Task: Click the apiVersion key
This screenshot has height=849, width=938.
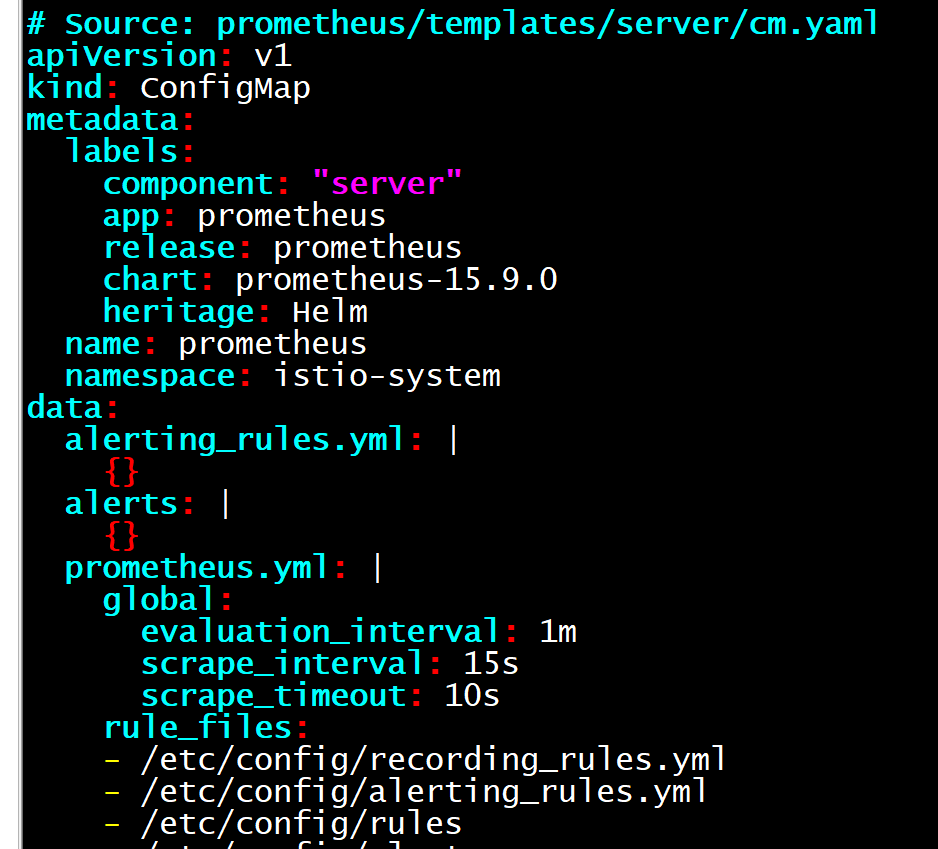Action: point(121,56)
